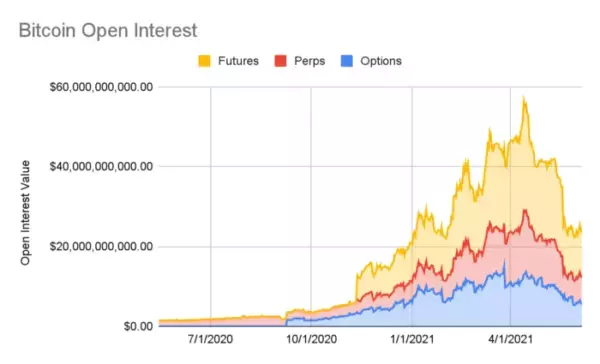This screenshot has width=600, height=364.
Task: Click the highest peak of the Futures line
Action: pos(524,98)
